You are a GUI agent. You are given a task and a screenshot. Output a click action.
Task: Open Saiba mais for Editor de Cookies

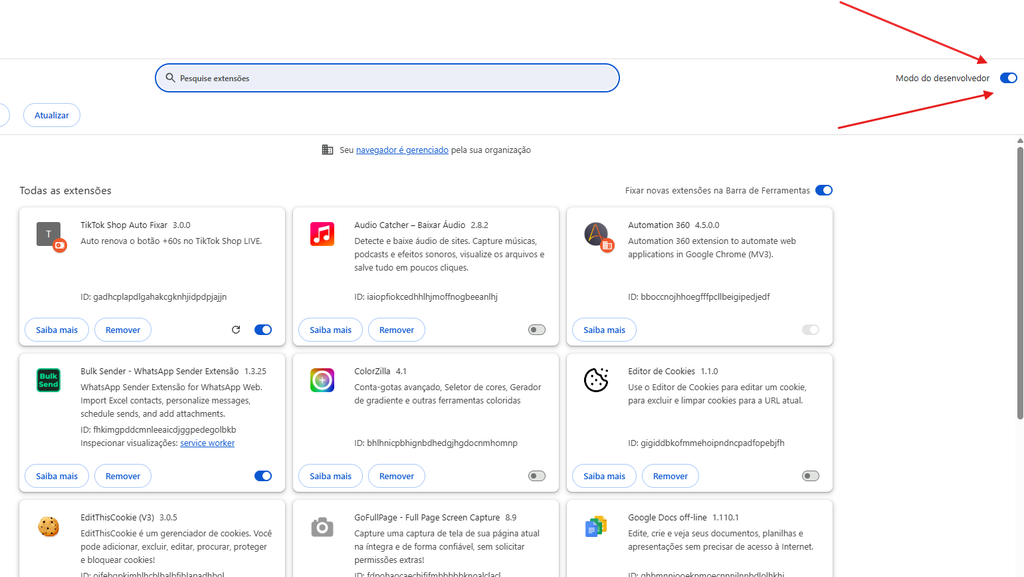point(604,476)
